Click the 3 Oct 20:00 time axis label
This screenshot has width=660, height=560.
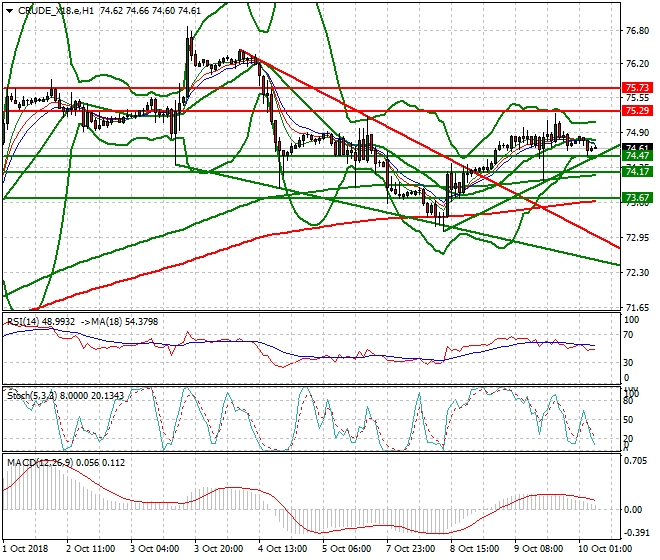218,548
